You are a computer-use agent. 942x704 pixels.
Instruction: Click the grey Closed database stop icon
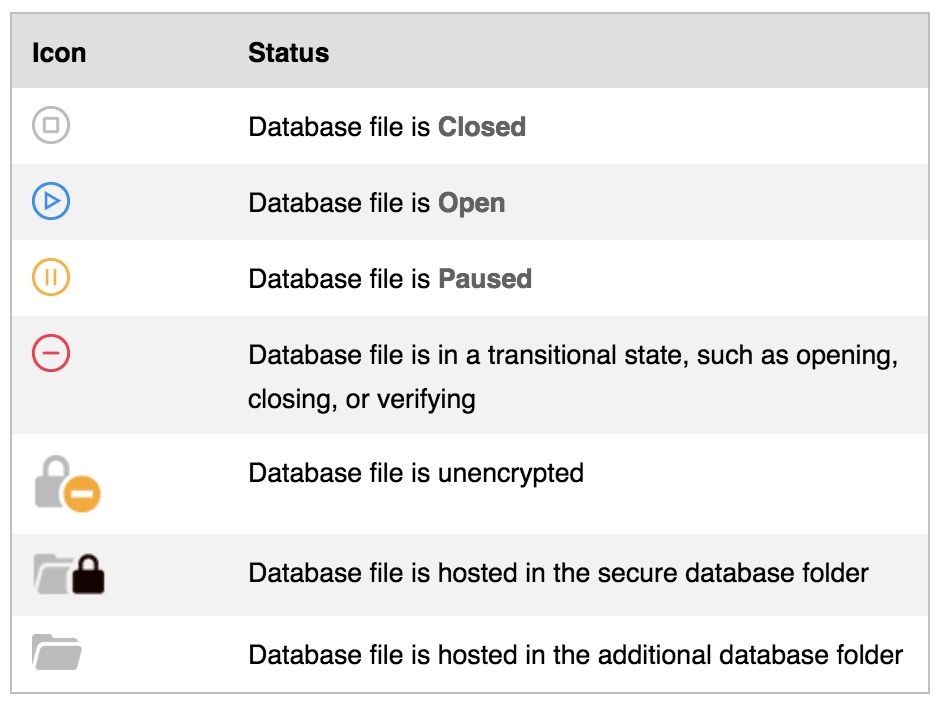tap(51, 125)
